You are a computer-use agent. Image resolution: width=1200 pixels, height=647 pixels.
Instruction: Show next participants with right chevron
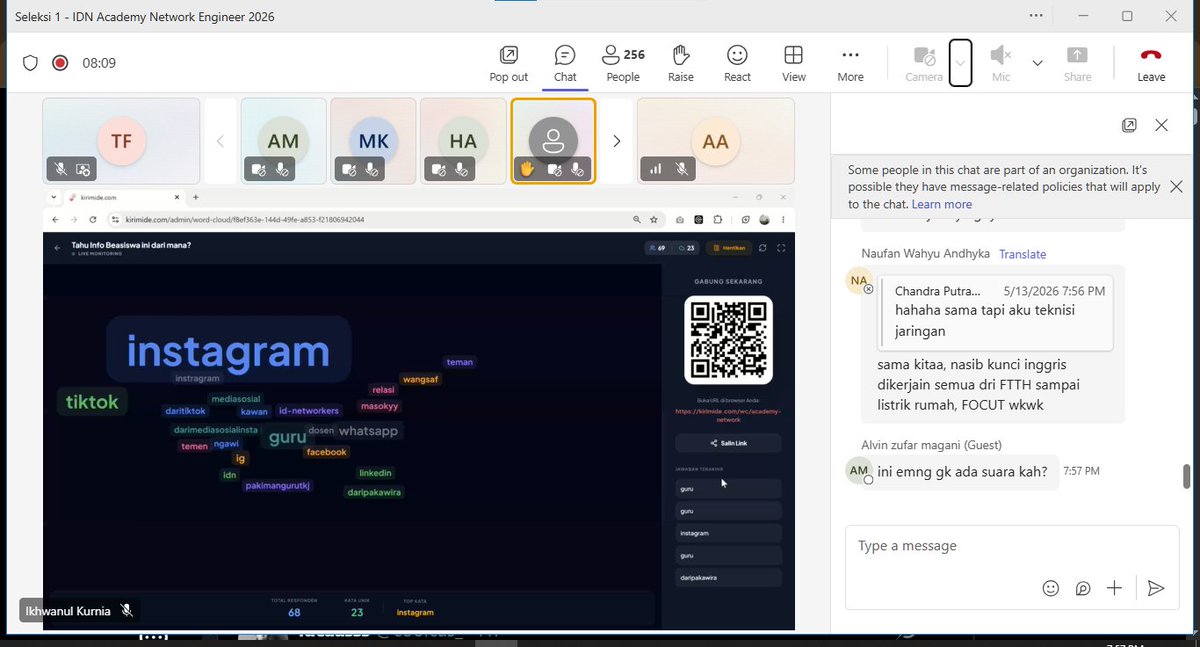pos(617,141)
